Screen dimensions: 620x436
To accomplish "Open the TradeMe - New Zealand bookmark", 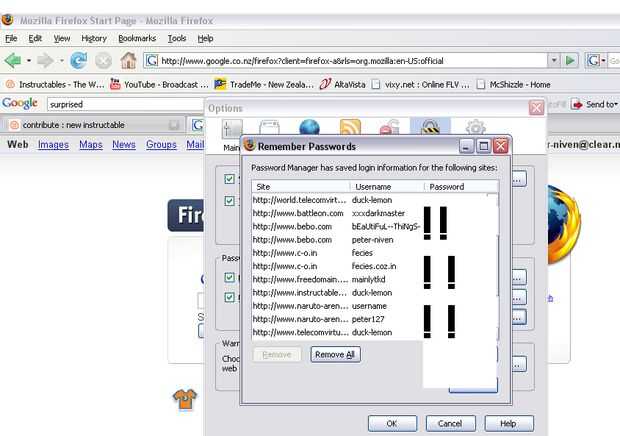I will [x=264, y=85].
